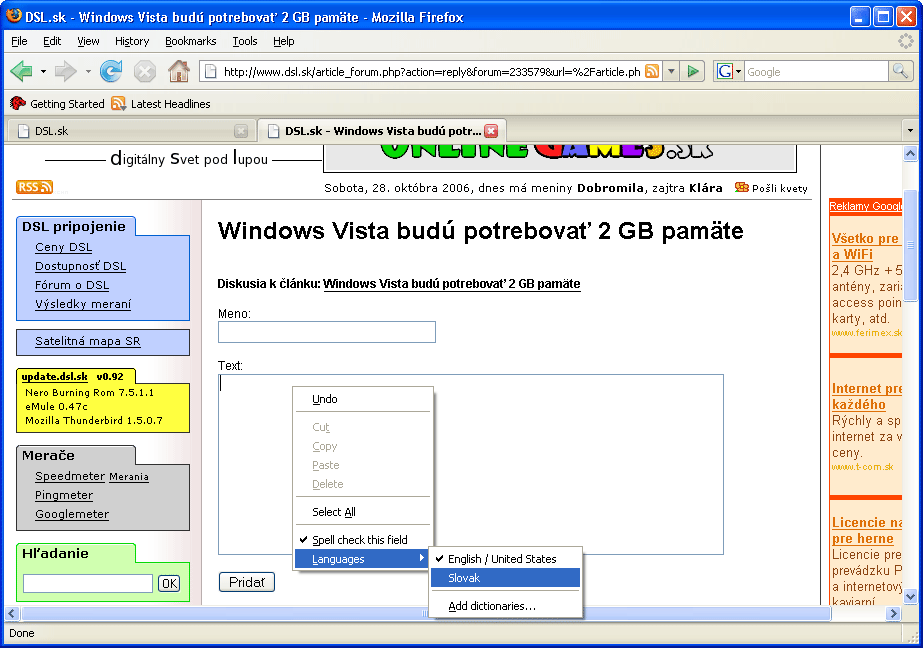Image resolution: width=923 pixels, height=648 pixels.
Task: Open Merania link next to Speedmeter
Action: coord(129,477)
